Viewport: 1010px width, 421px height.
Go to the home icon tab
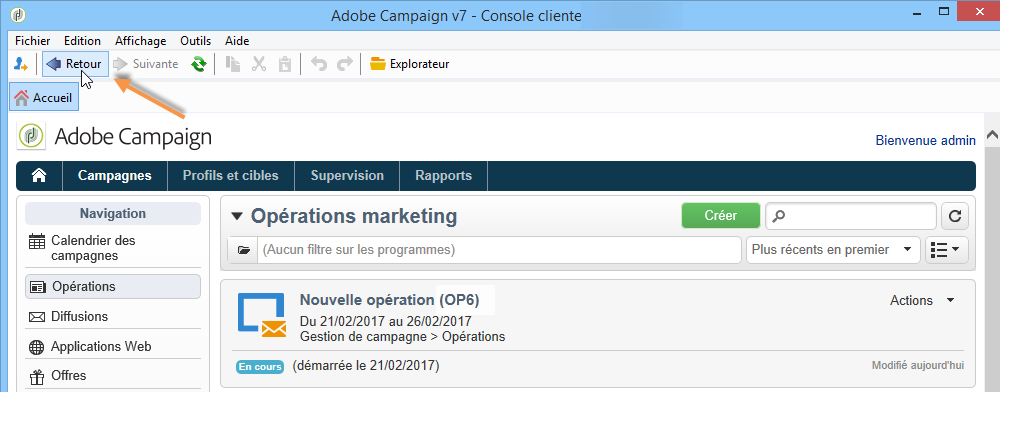39,176
